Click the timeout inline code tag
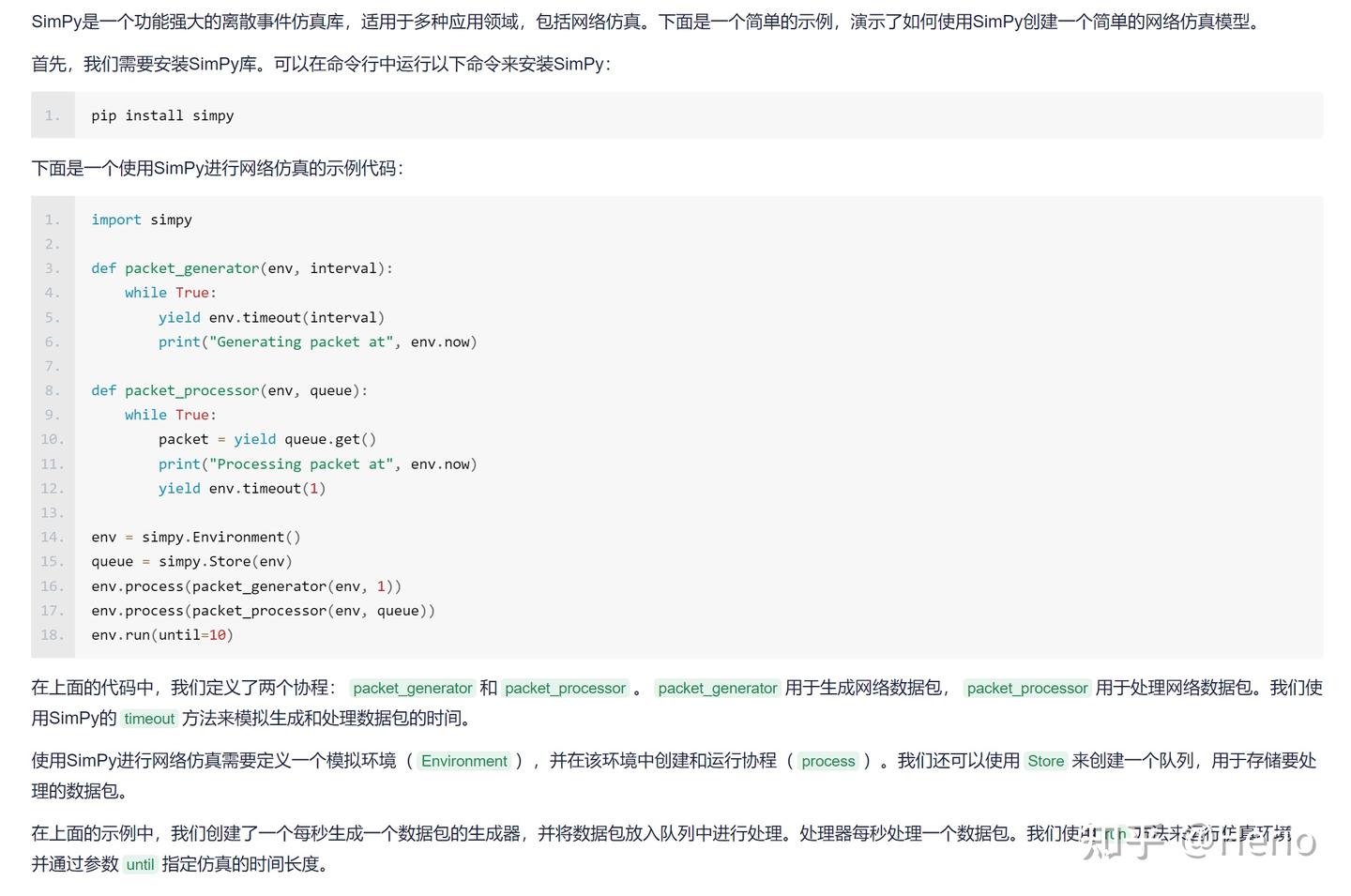Viewport: 1351px width, 896px height. pyautogui.click(x=148, y=719)
